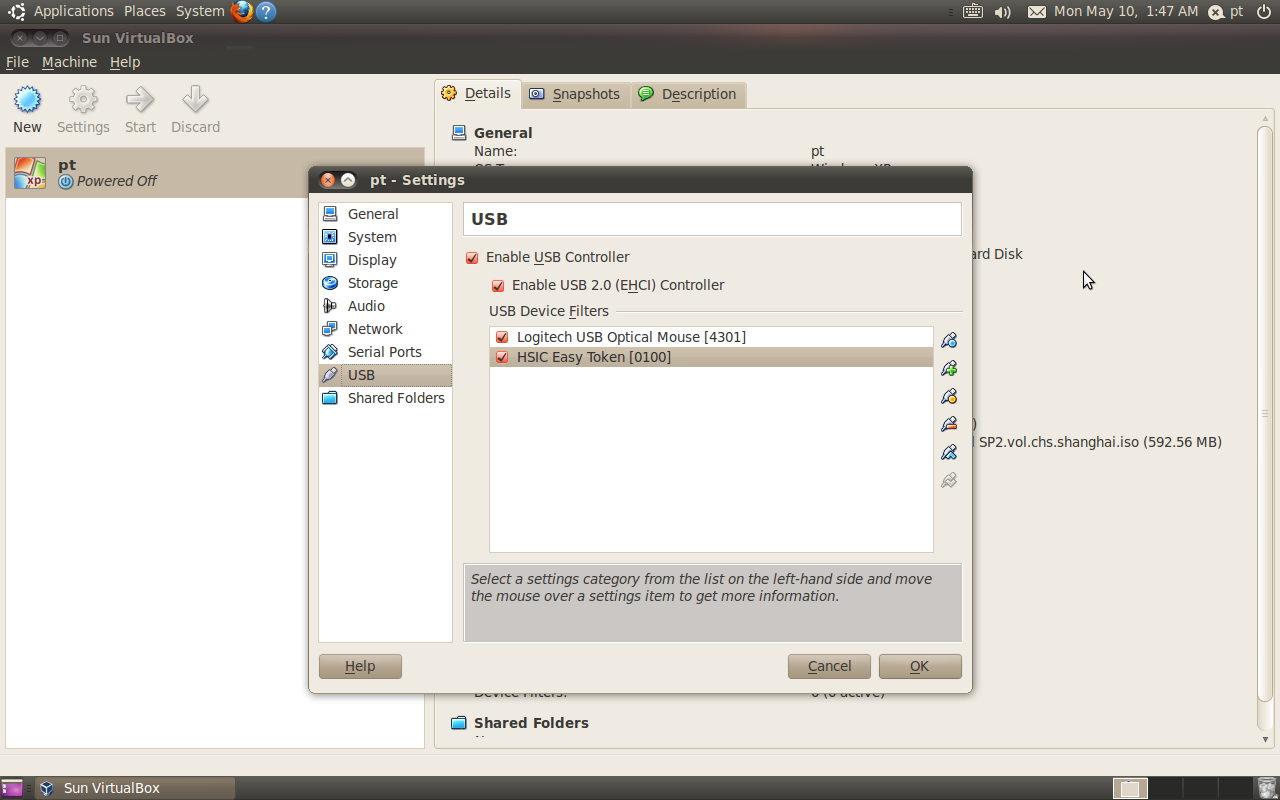
Task: Open the Places menu
Action: [145, 11]
